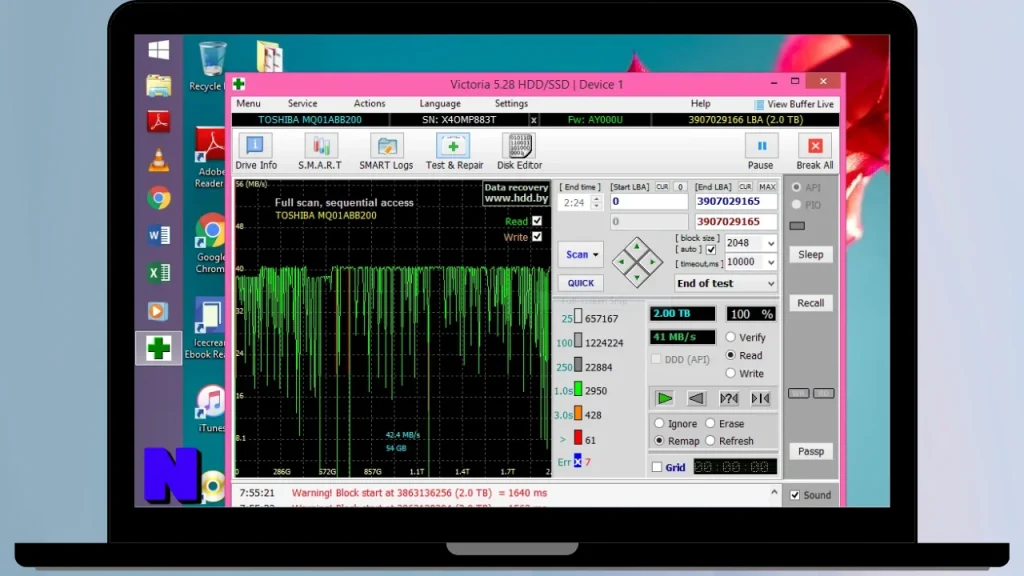Open Chrome from the sidebar

coord(159,198)
